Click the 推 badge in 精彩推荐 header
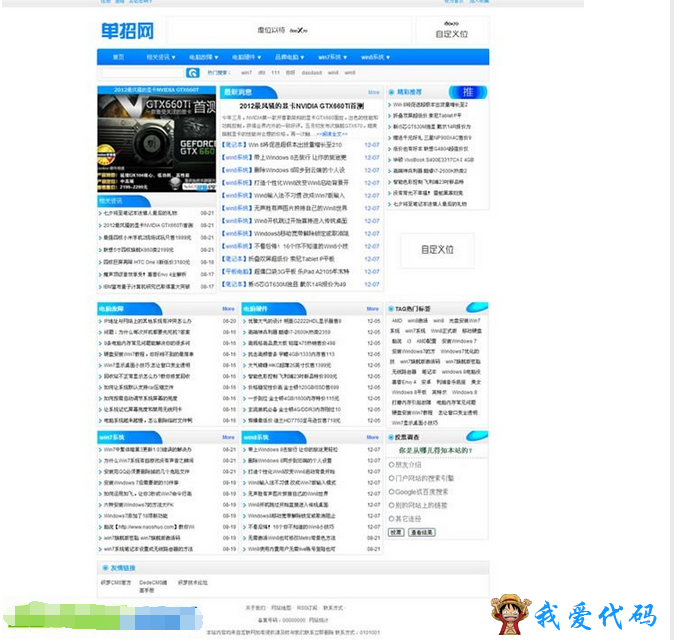Image resolution: width=674 pixels, height=640 pixels. [x=468, y=92]
